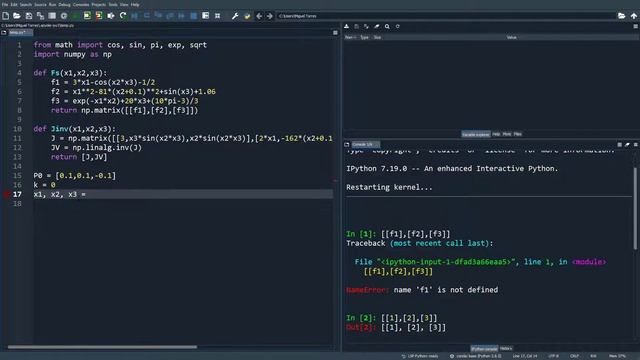Select the temp.py editor tab

(x=20, y=33)
